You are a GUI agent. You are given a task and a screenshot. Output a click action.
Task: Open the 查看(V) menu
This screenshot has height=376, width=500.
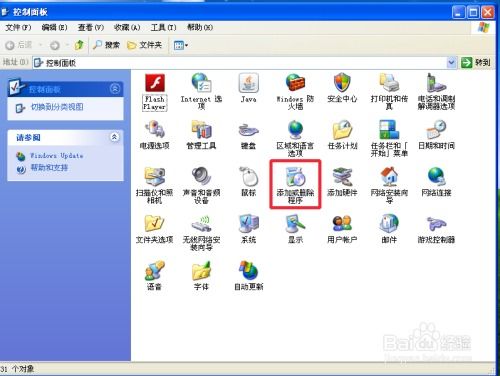[x=91, y=27]
